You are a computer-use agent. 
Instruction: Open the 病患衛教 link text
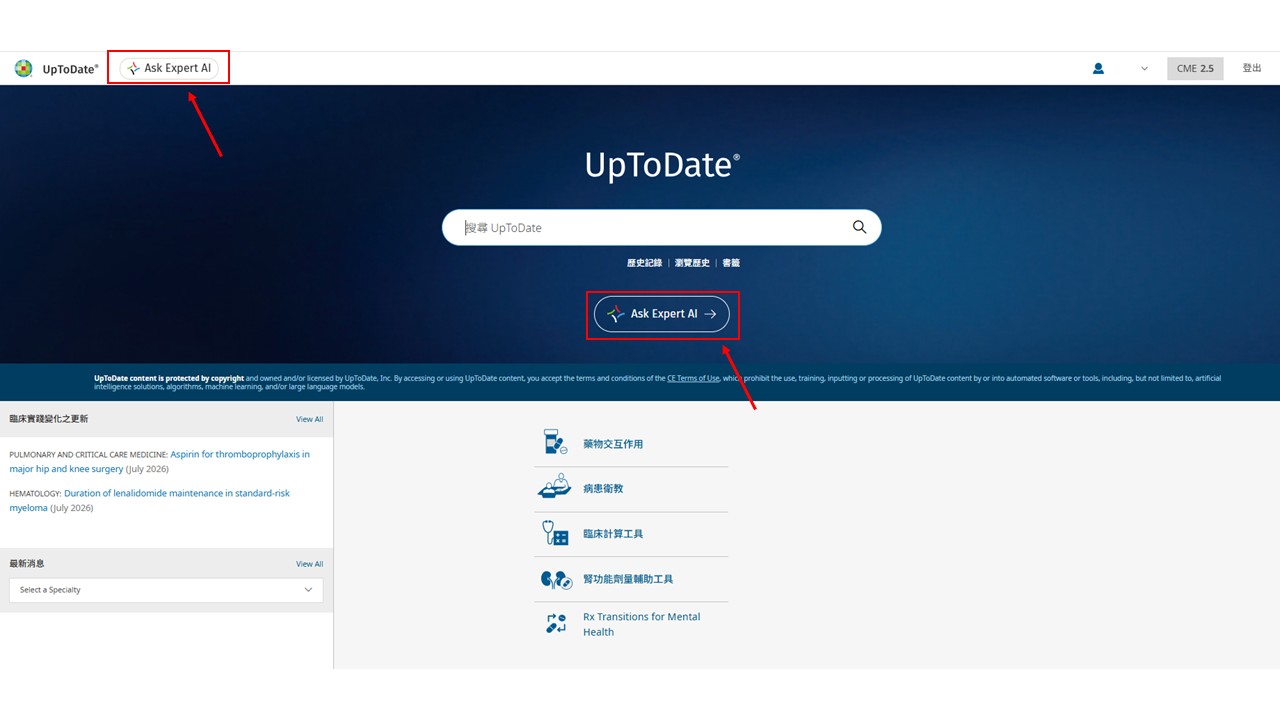pyautogui.click(x=603, y=489)
